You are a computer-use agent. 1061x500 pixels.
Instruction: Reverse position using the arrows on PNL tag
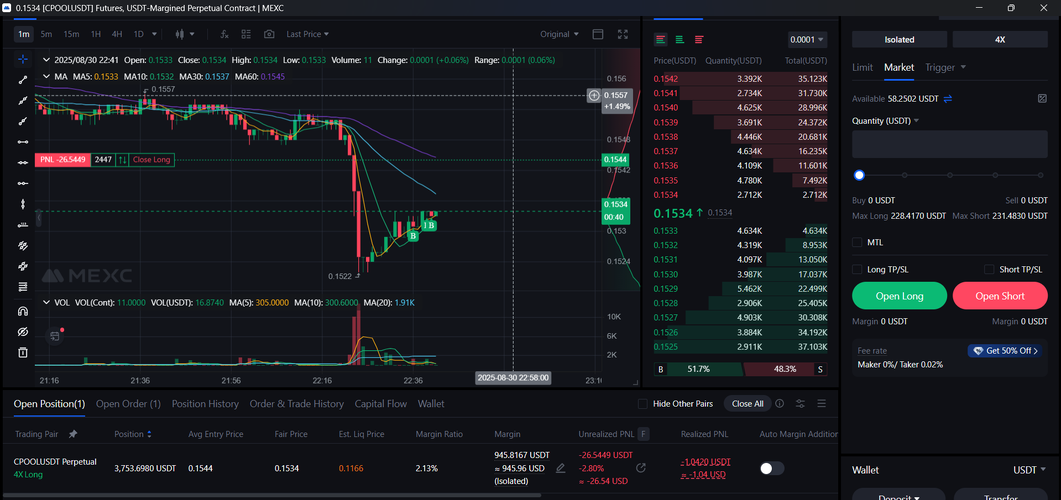click(x=122, y=160)
